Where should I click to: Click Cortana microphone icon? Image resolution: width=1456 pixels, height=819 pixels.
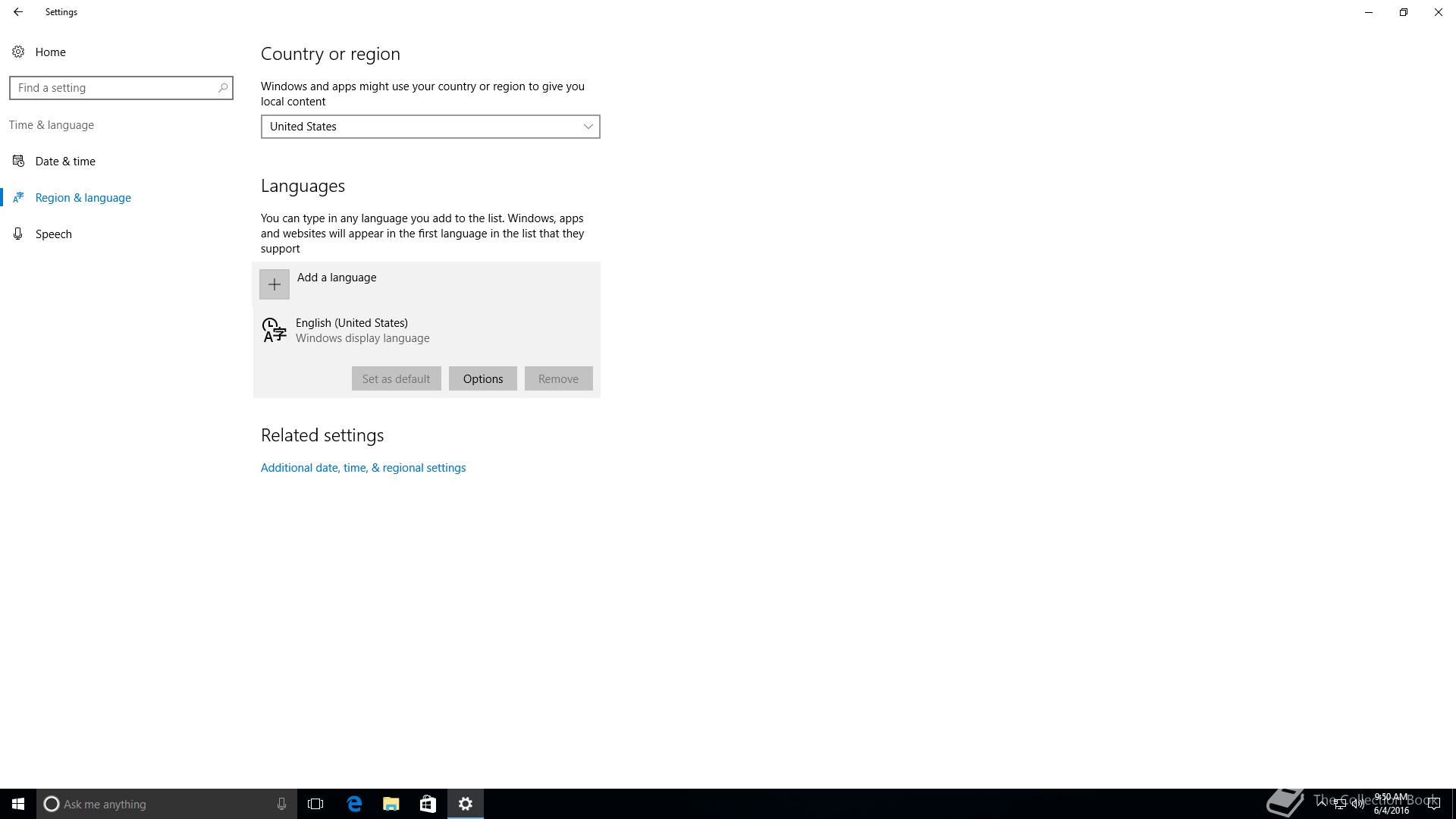pyautogui.click(x=281, y=804)
